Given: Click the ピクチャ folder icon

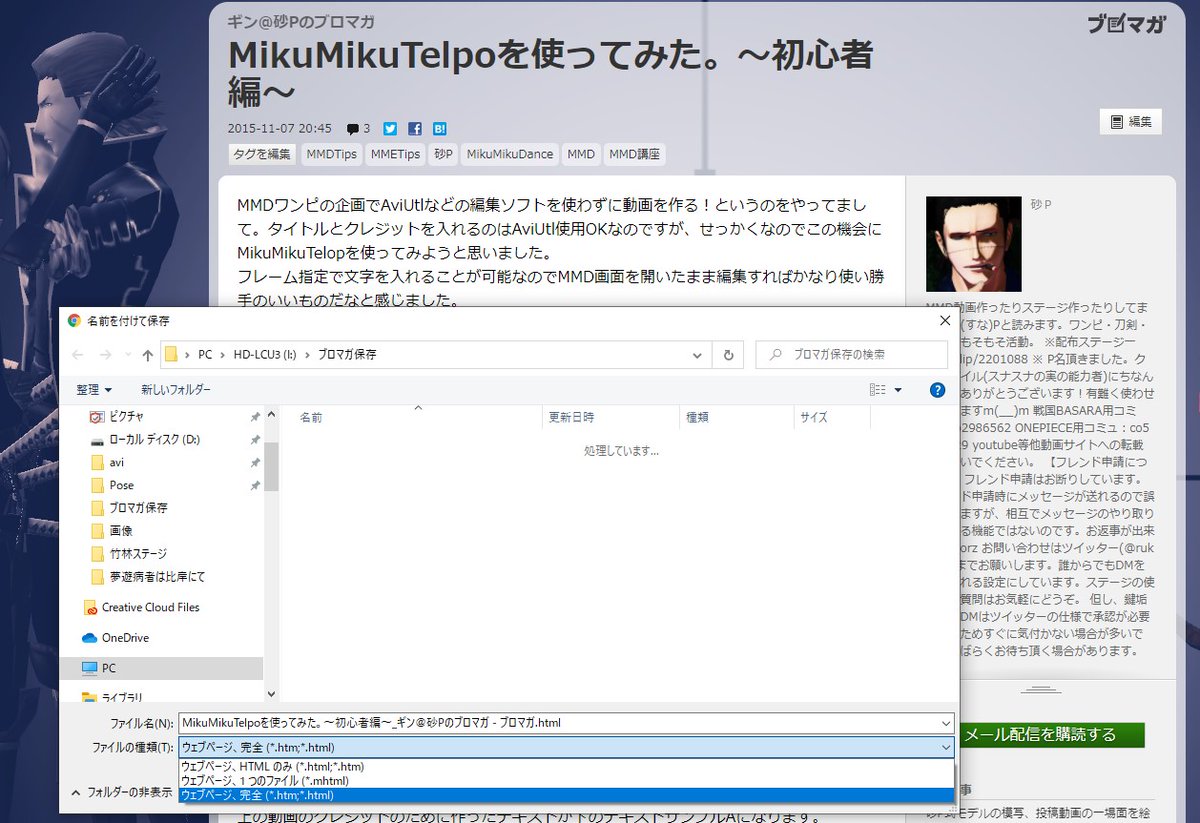Looking at the screenshot, I should tap(97, 416).
